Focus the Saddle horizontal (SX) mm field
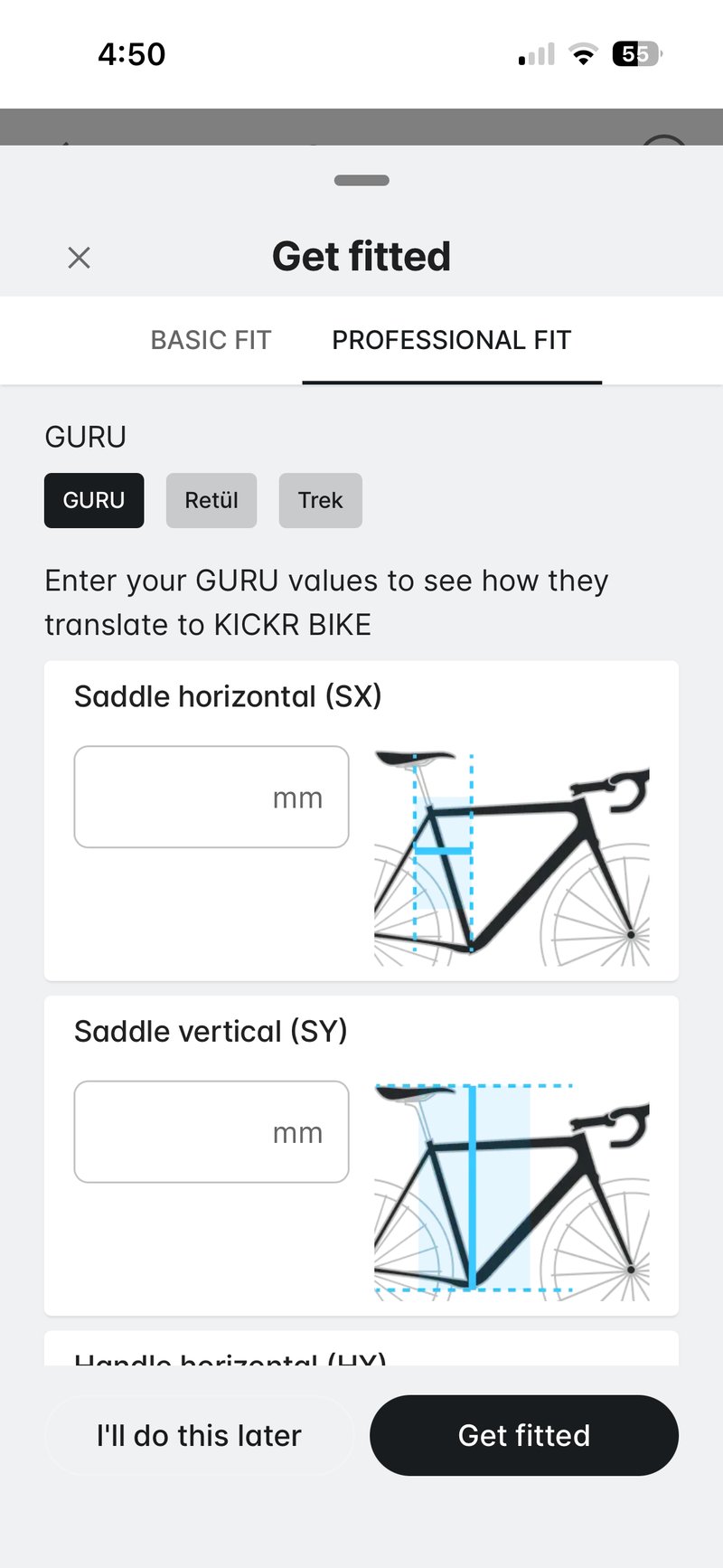 (211, 797)
